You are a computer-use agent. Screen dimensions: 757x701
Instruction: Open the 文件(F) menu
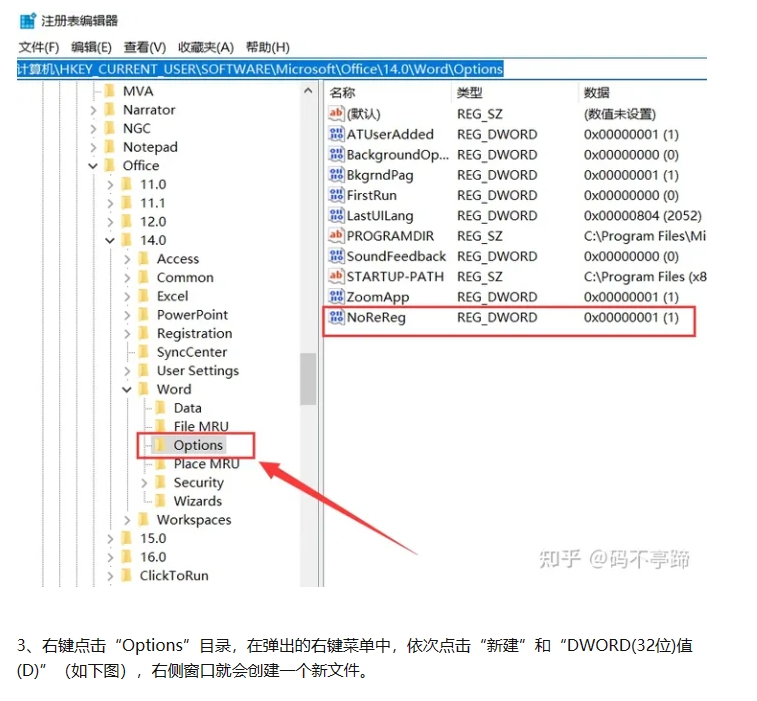tap(39, 47)
